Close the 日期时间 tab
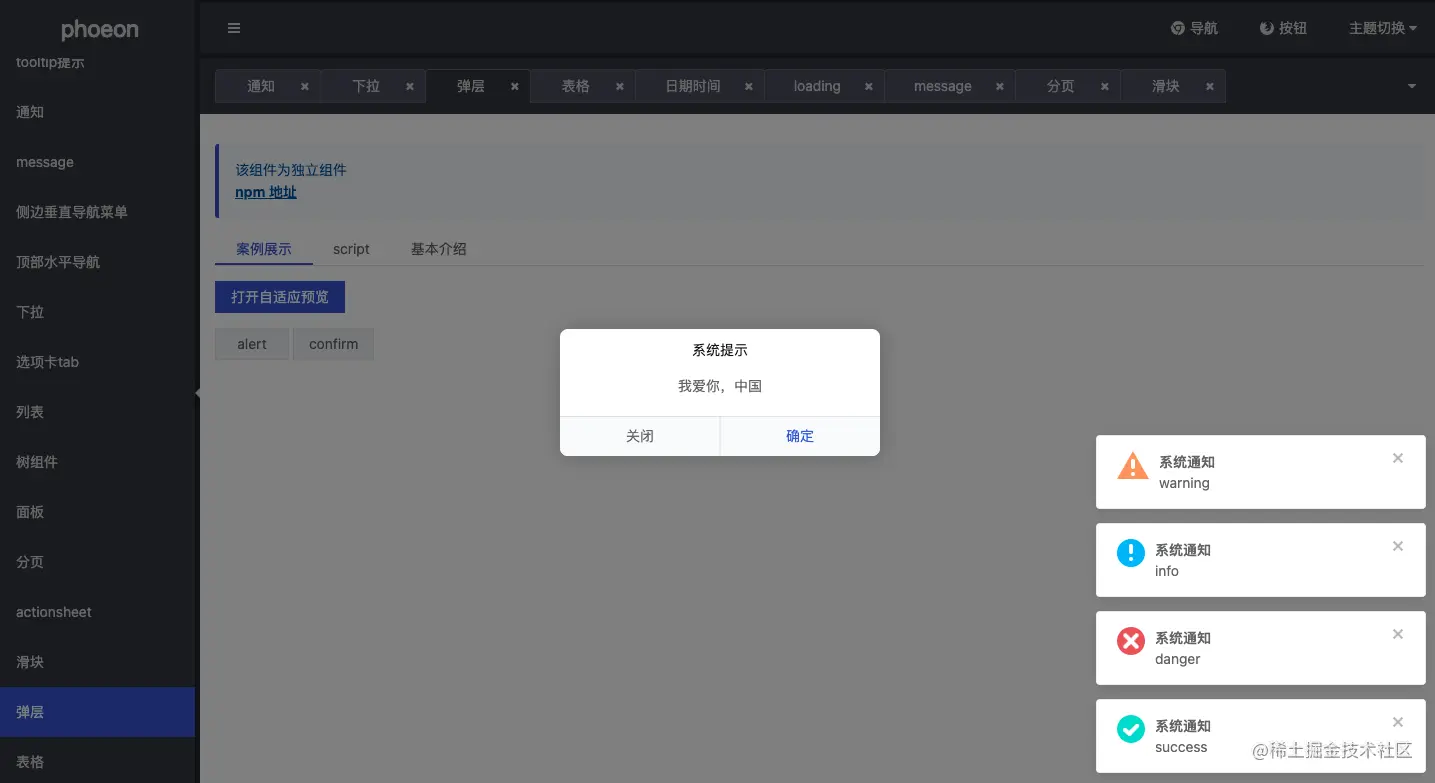1435x783 pixels. point(748,86)
